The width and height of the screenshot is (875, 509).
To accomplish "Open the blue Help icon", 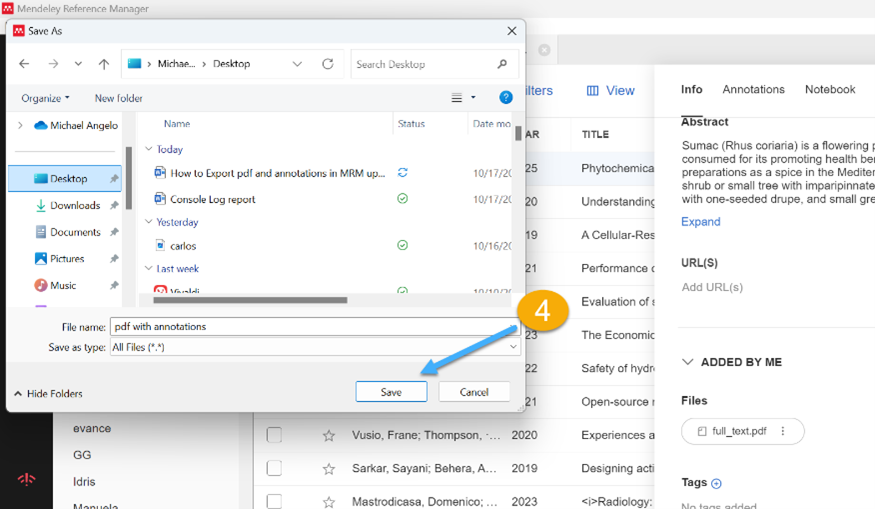I will click(506, 98).
